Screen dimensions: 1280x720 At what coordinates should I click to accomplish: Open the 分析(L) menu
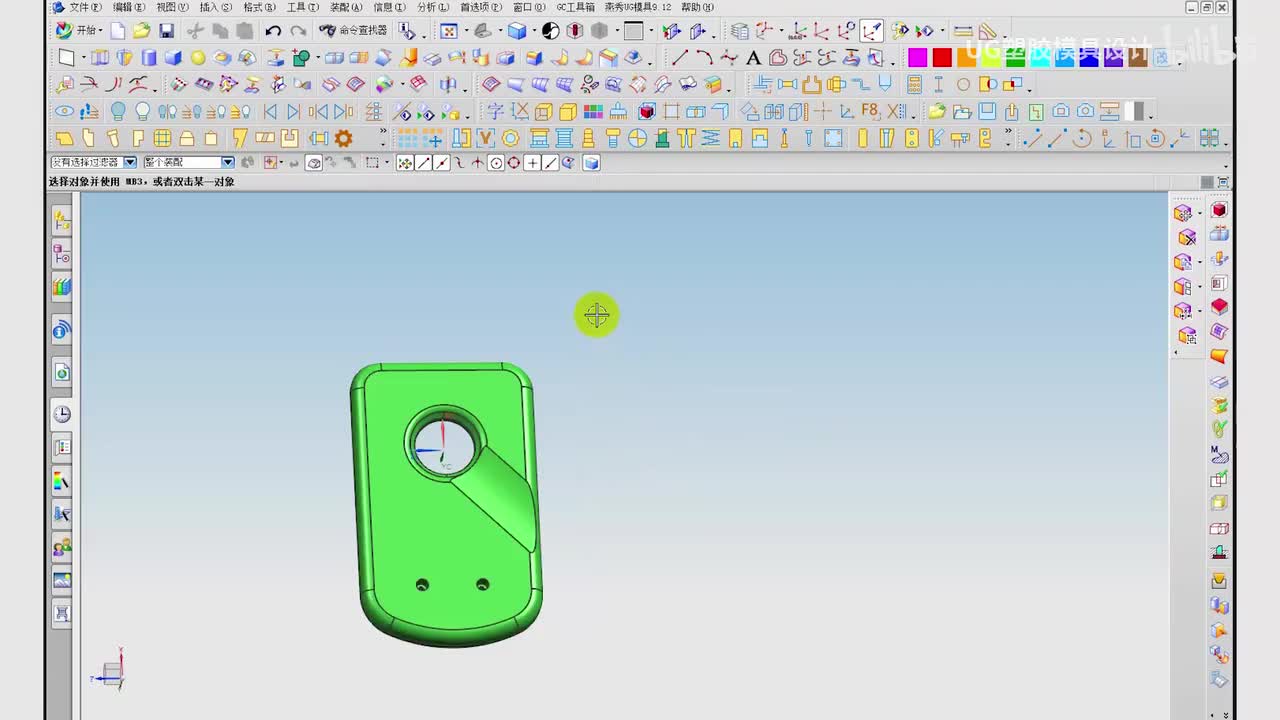[x=433, y=7]
